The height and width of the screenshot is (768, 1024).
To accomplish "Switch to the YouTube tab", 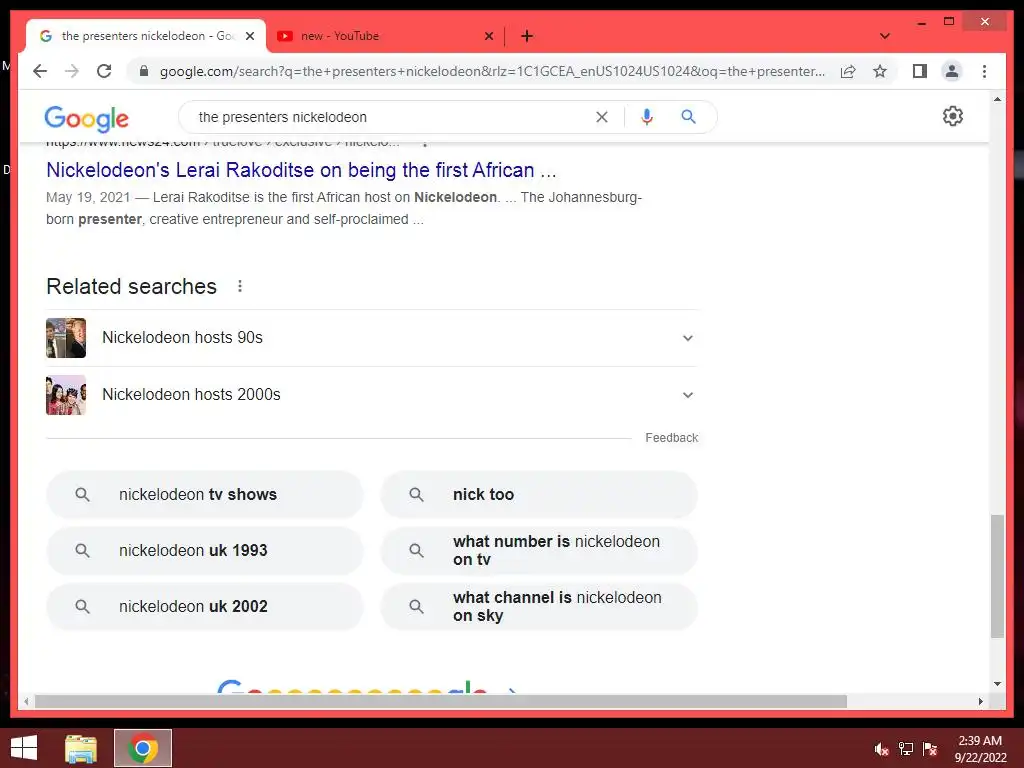I will click(x=385, y=36).
